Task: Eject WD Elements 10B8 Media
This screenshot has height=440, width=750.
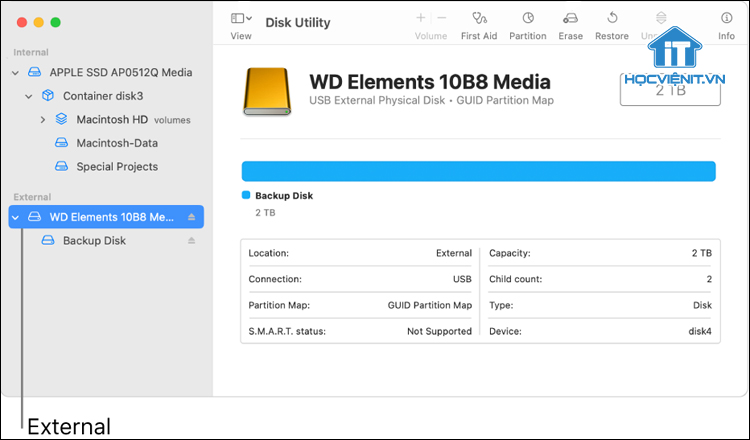Action: [x=191, y=217]
